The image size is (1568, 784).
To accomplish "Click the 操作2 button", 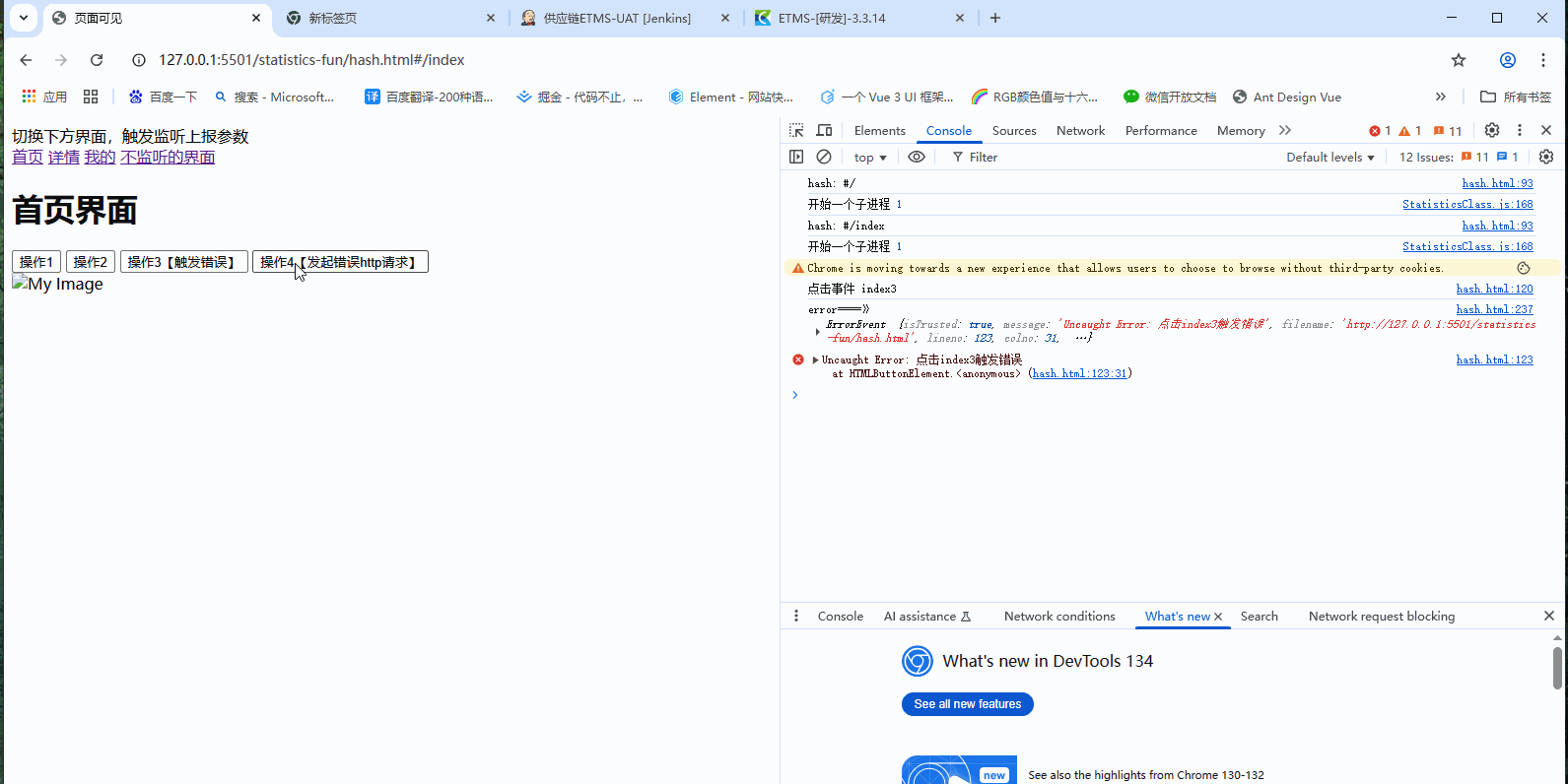I will [x=91, y=262].
